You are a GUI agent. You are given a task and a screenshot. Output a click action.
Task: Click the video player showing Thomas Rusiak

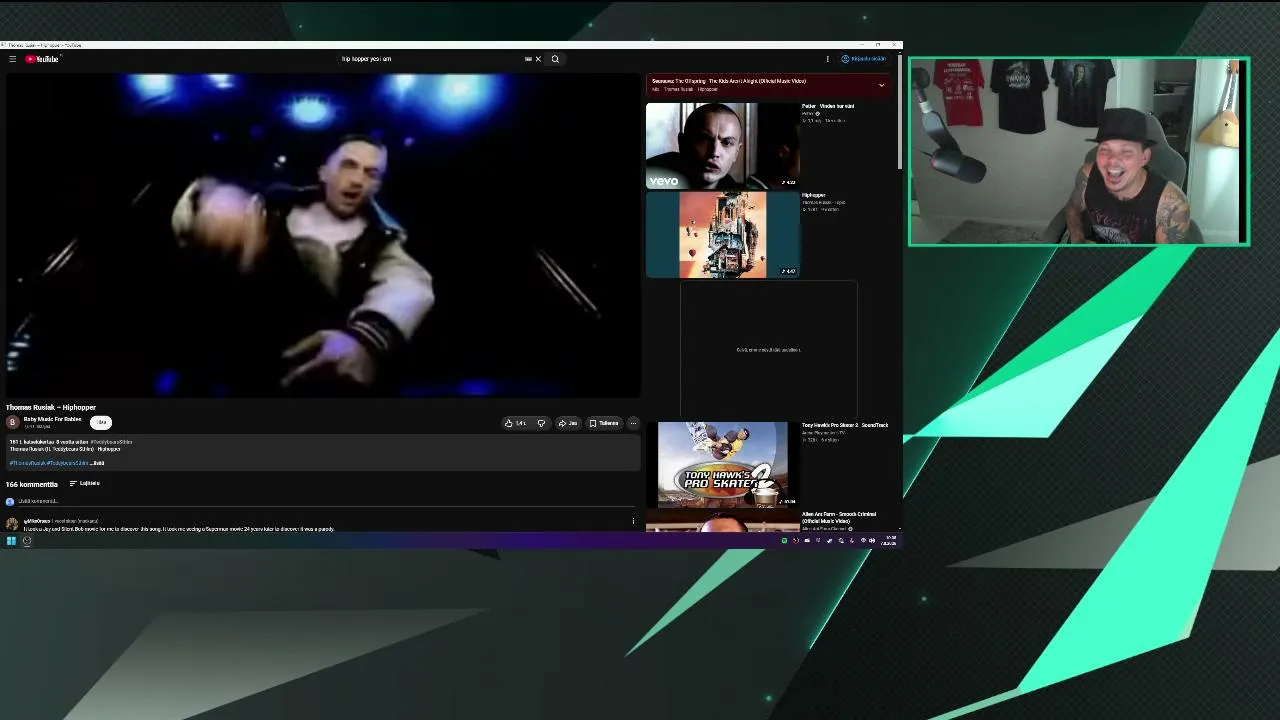click(322, 235)
